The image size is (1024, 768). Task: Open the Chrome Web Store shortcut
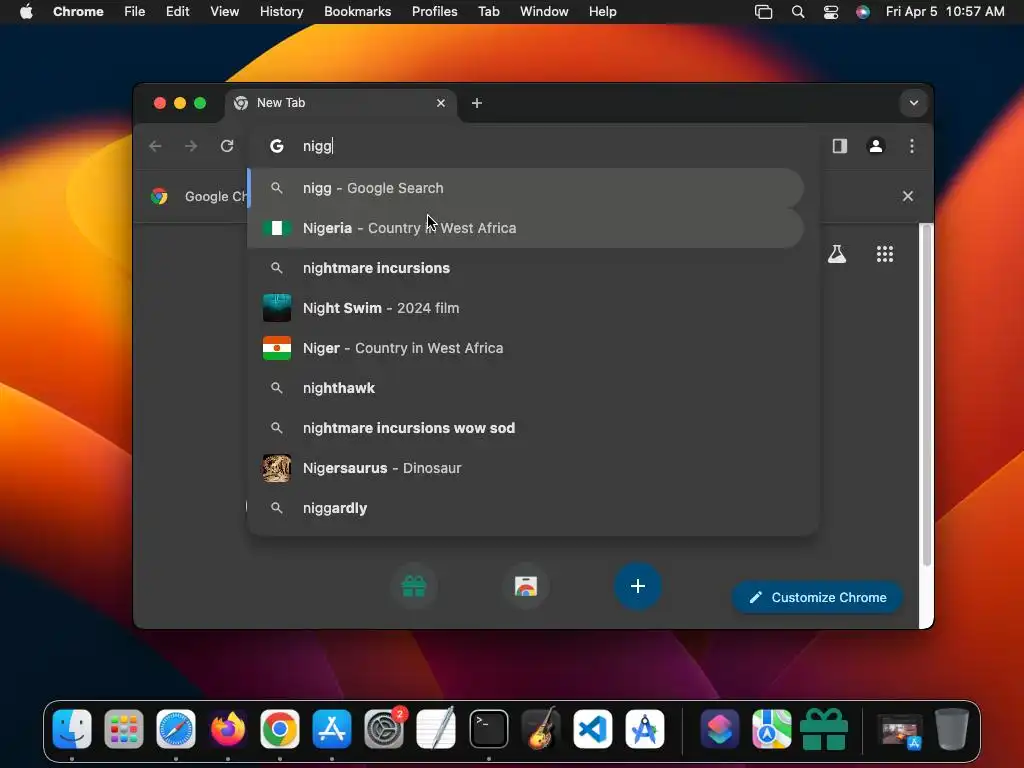click(526, 586)
